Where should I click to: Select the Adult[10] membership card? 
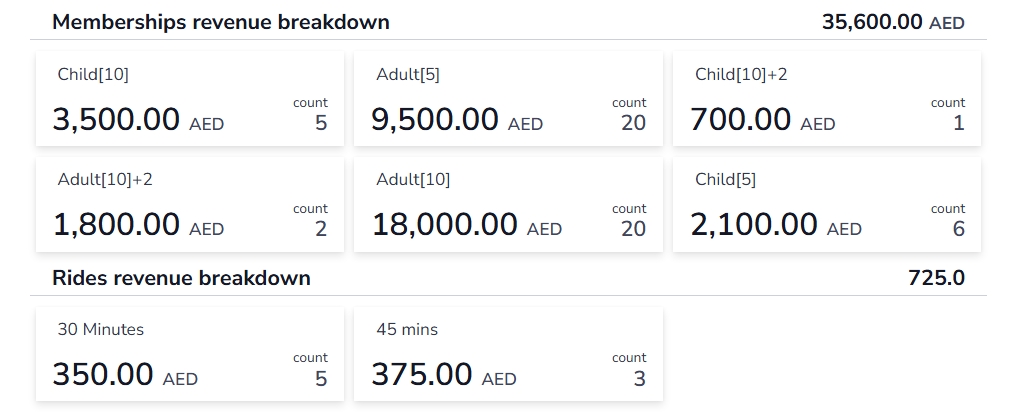509,205
